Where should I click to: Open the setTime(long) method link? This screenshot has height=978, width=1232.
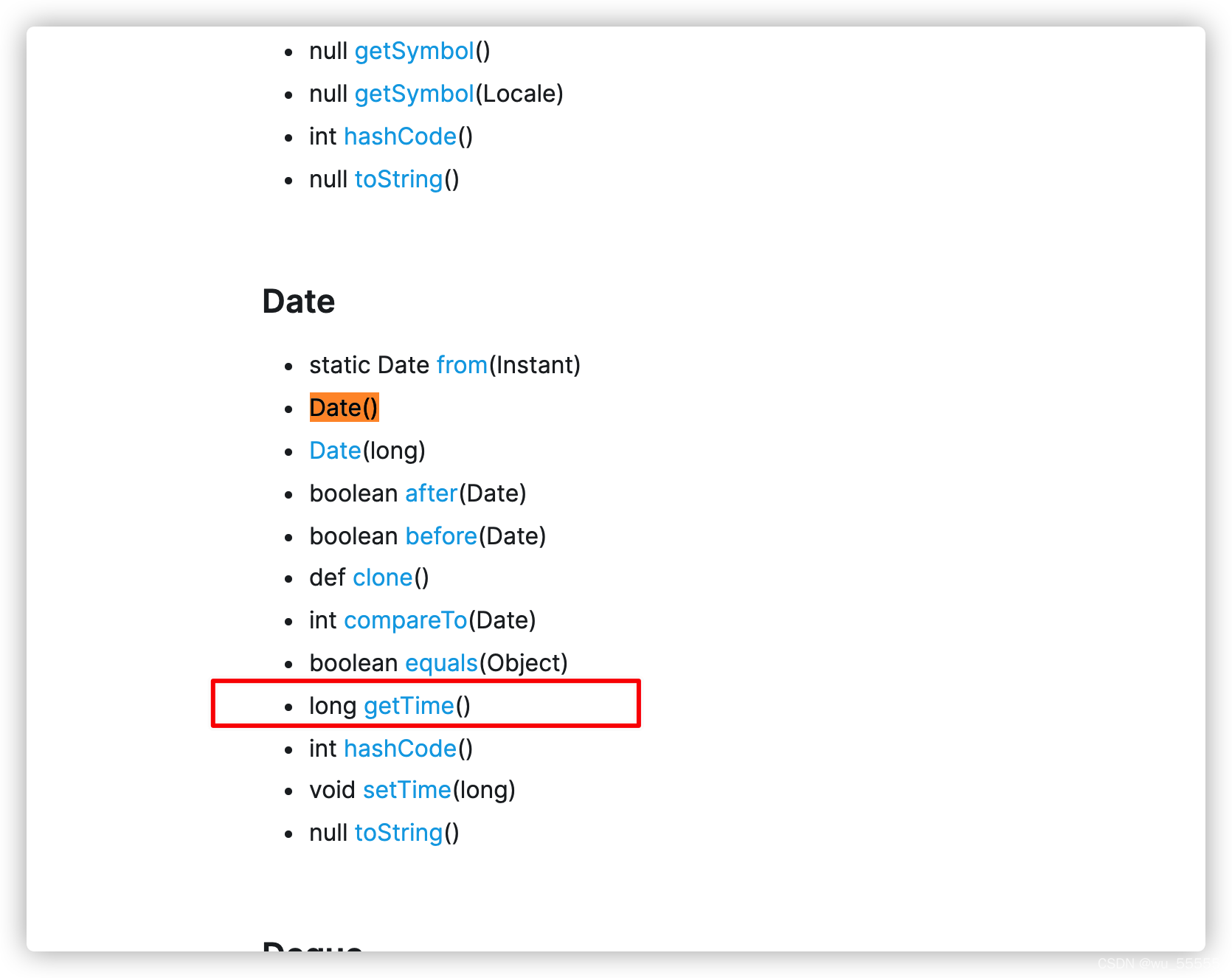click(407, 790)
